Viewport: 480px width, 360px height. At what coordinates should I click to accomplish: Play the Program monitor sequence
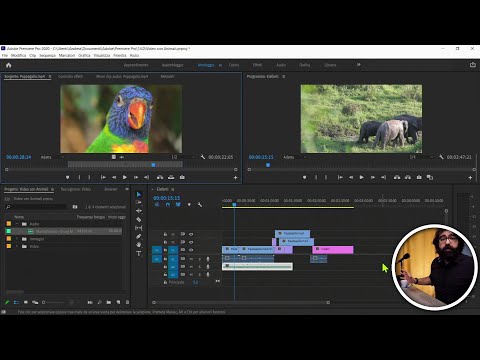[x=361, y=177]
